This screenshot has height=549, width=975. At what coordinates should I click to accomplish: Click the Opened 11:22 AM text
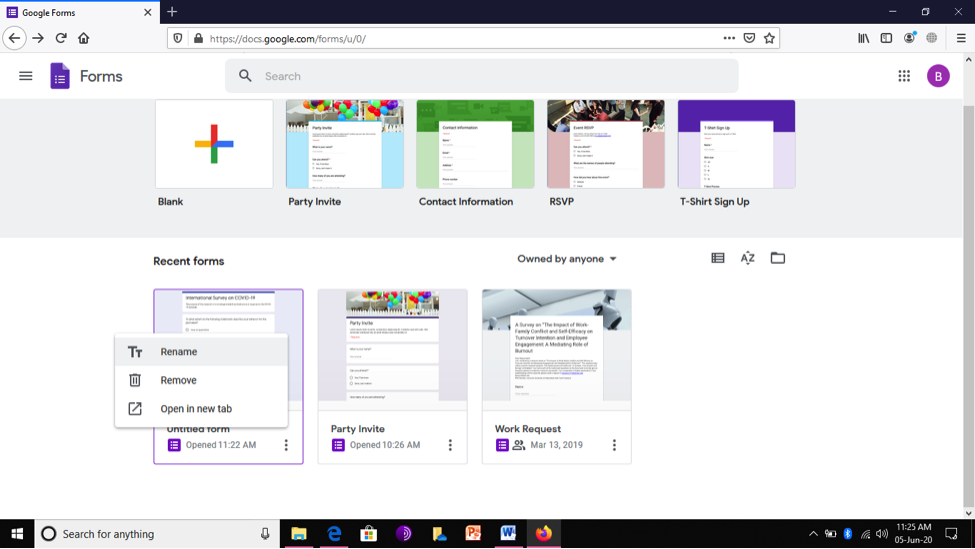(x=221, y=445)
